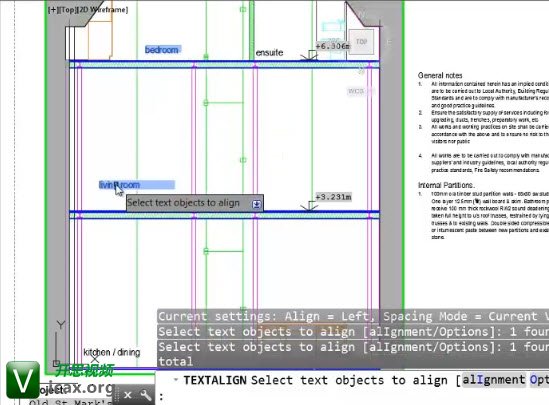
Task: Select the ensuite text object
Action: coord(269,53)
